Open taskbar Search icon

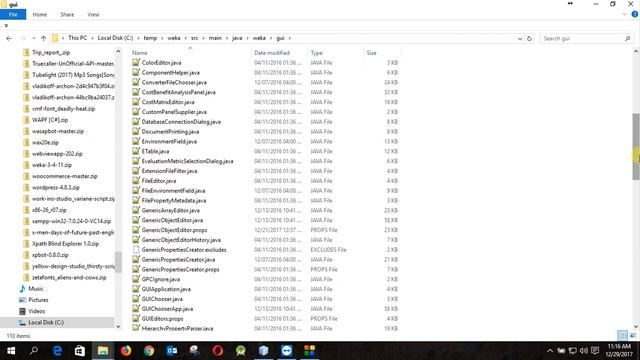34,351
